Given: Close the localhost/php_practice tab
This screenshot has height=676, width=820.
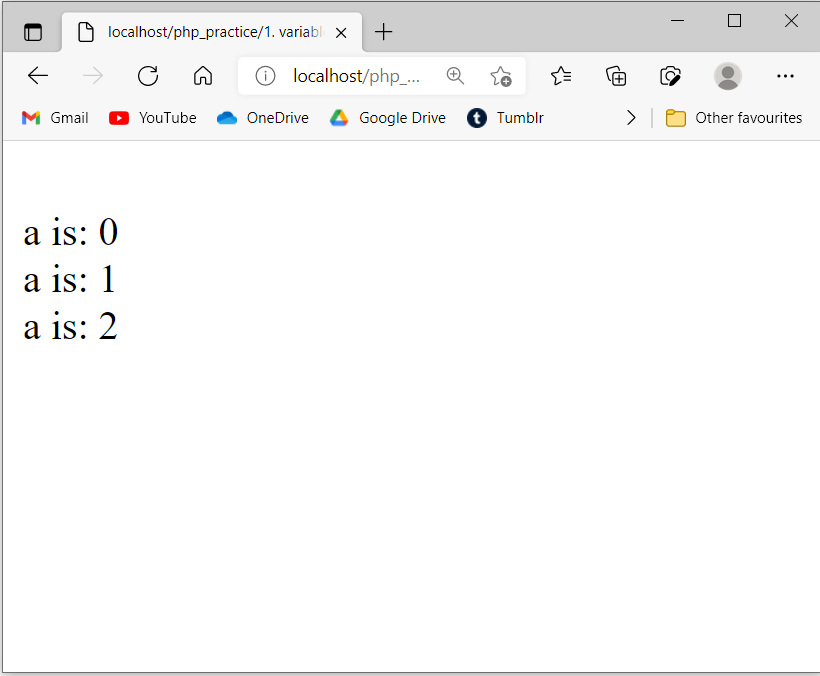Looking at the screenshot, I should (341, 32).
